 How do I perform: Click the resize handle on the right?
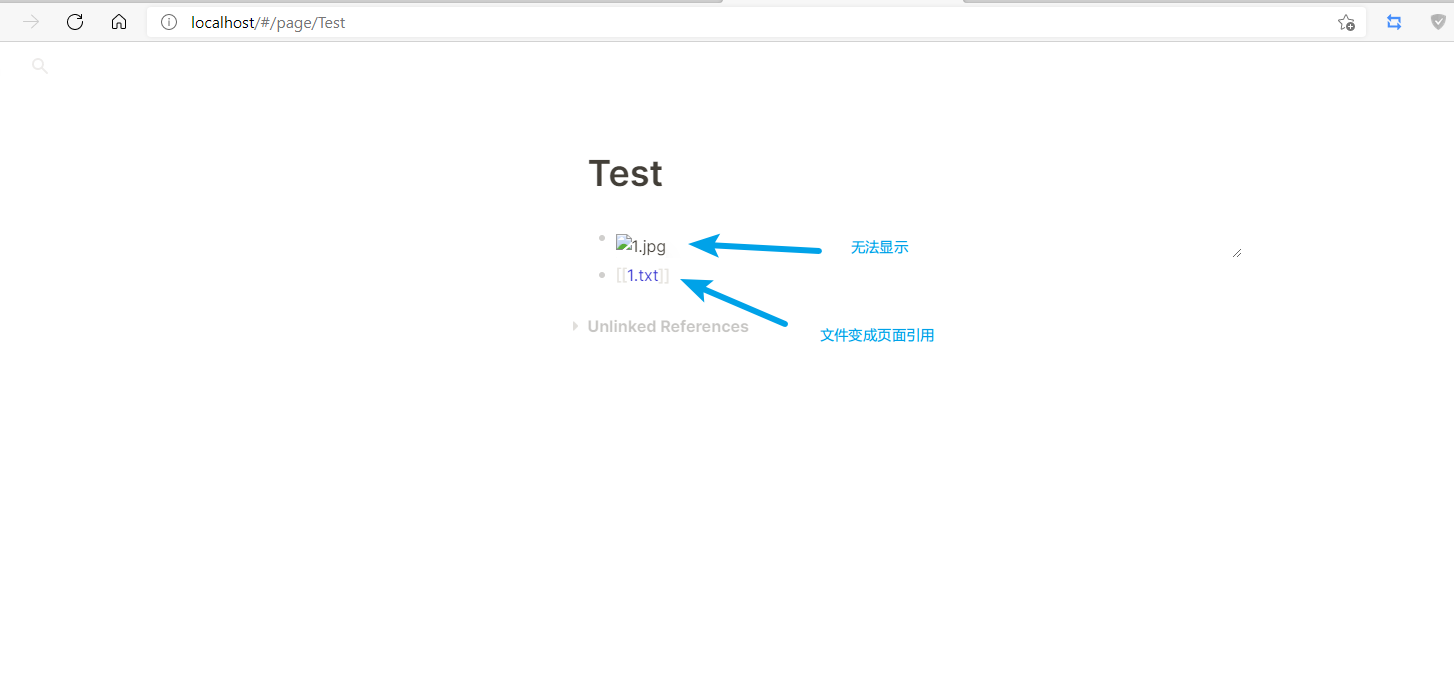1237,252
